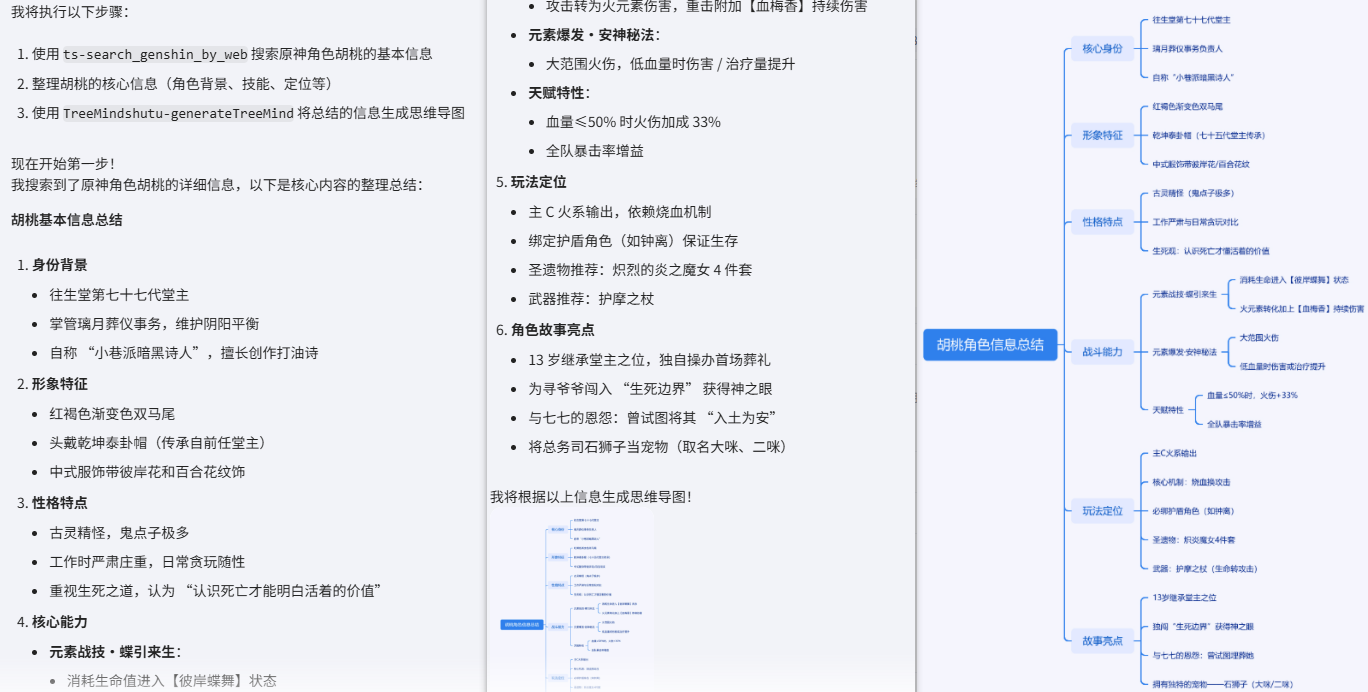Click mind map leaf 红褐色渐变色双马尾
This screenshot has height=692, width=1368.
[x=1187, y=106]
